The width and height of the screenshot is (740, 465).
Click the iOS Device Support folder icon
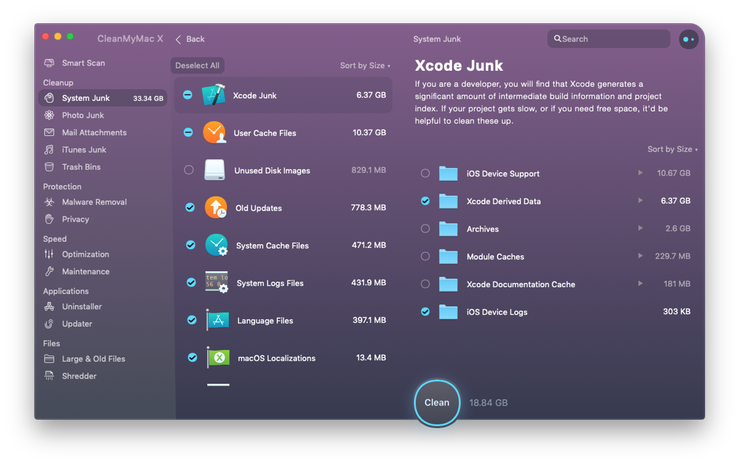click(448, 173)
